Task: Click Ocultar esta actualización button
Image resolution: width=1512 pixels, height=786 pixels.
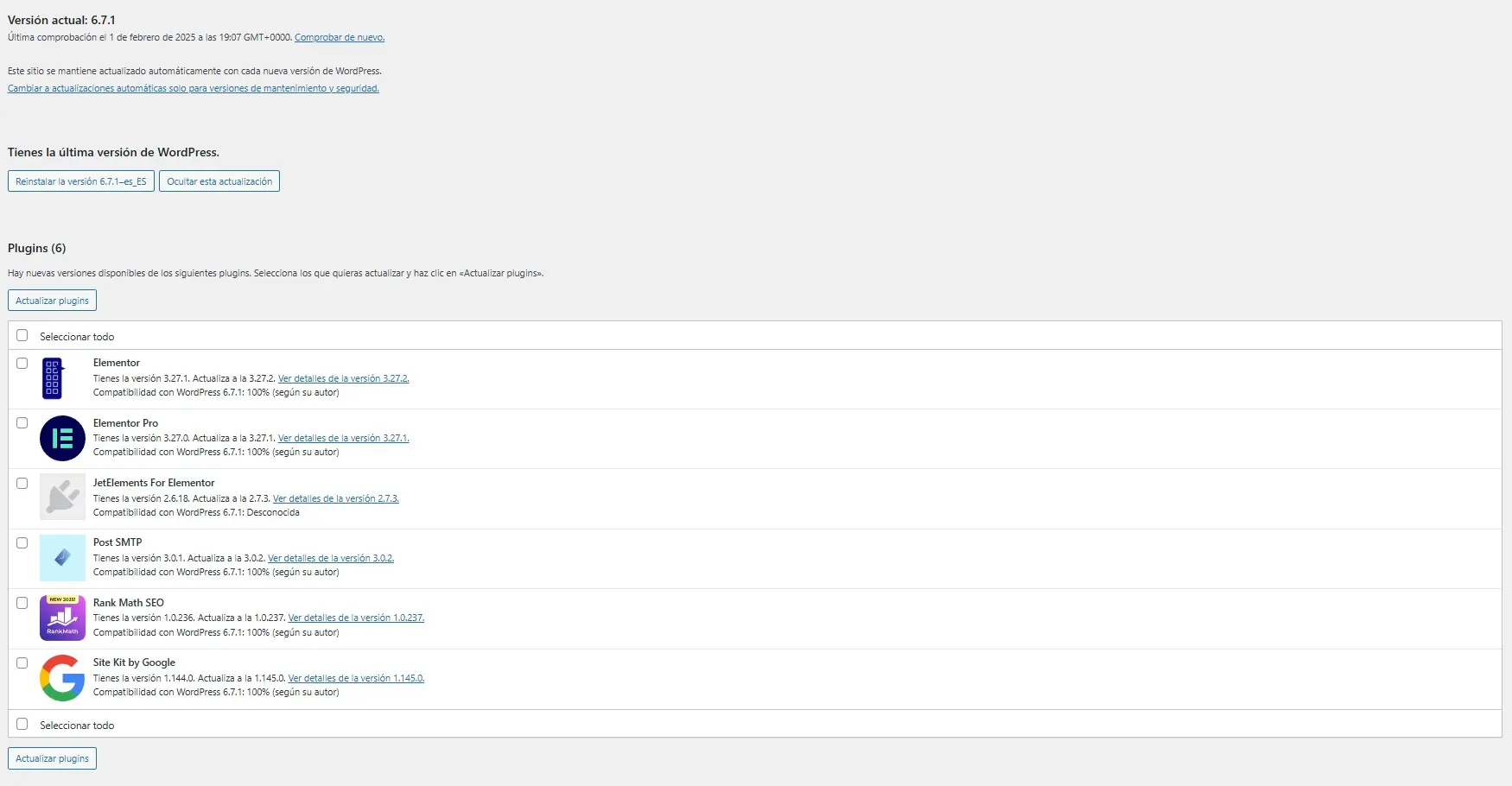Action: pos(219,181)
